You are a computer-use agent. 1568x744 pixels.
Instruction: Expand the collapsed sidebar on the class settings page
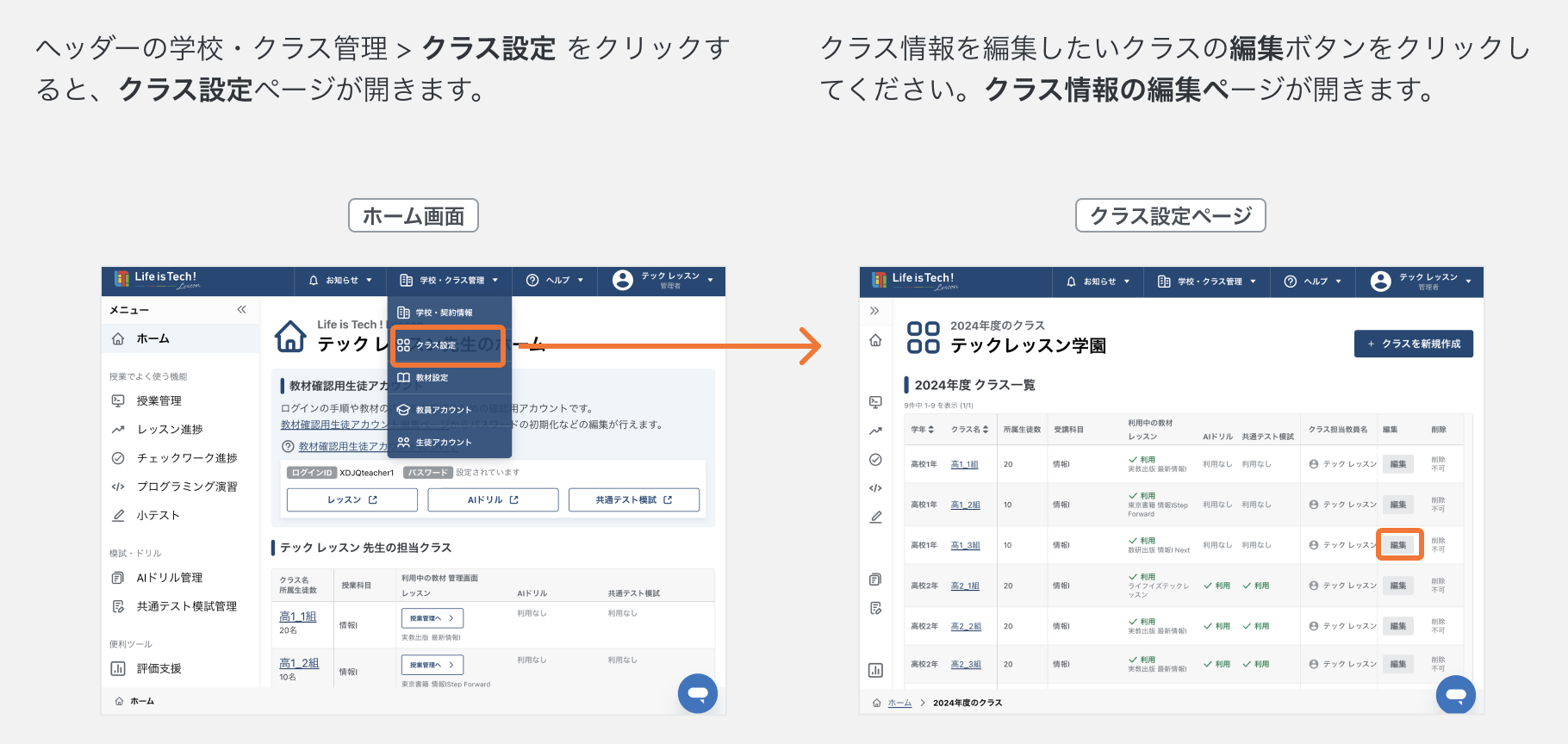(x=874, y=311)
